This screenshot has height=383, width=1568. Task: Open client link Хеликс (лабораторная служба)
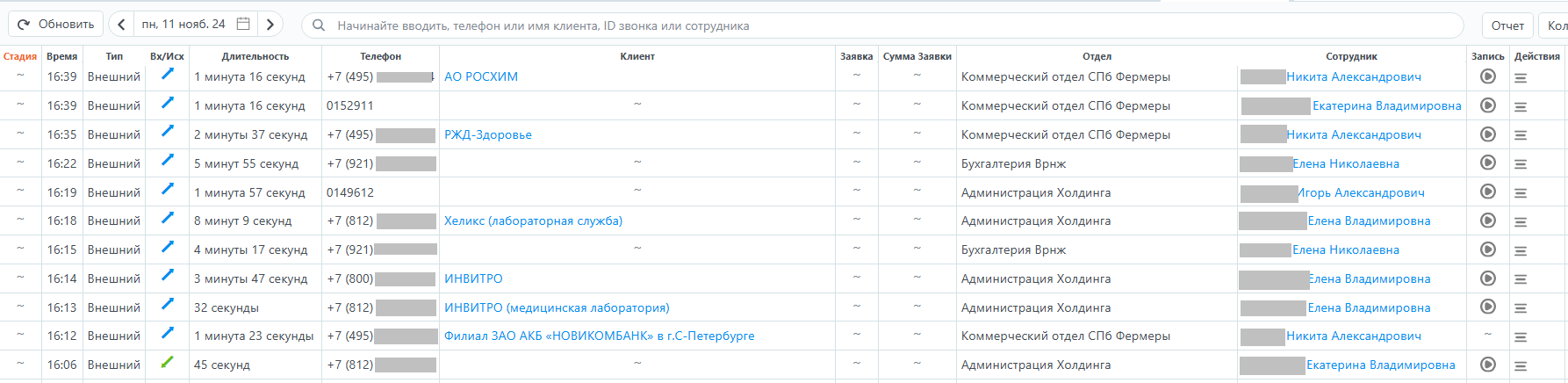533,221
